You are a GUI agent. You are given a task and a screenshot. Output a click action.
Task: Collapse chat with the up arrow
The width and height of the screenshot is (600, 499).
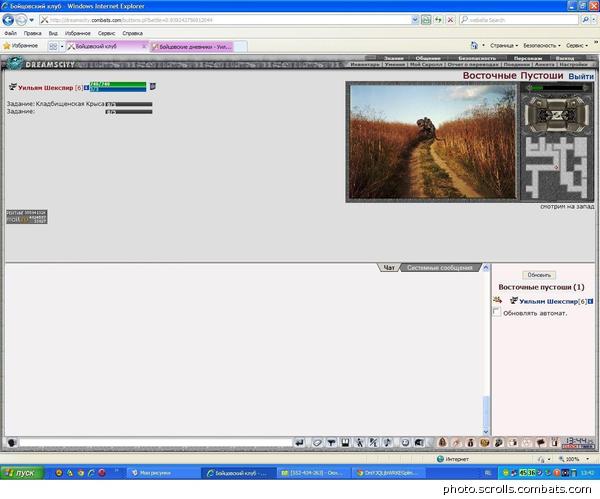tap(486, 267)
